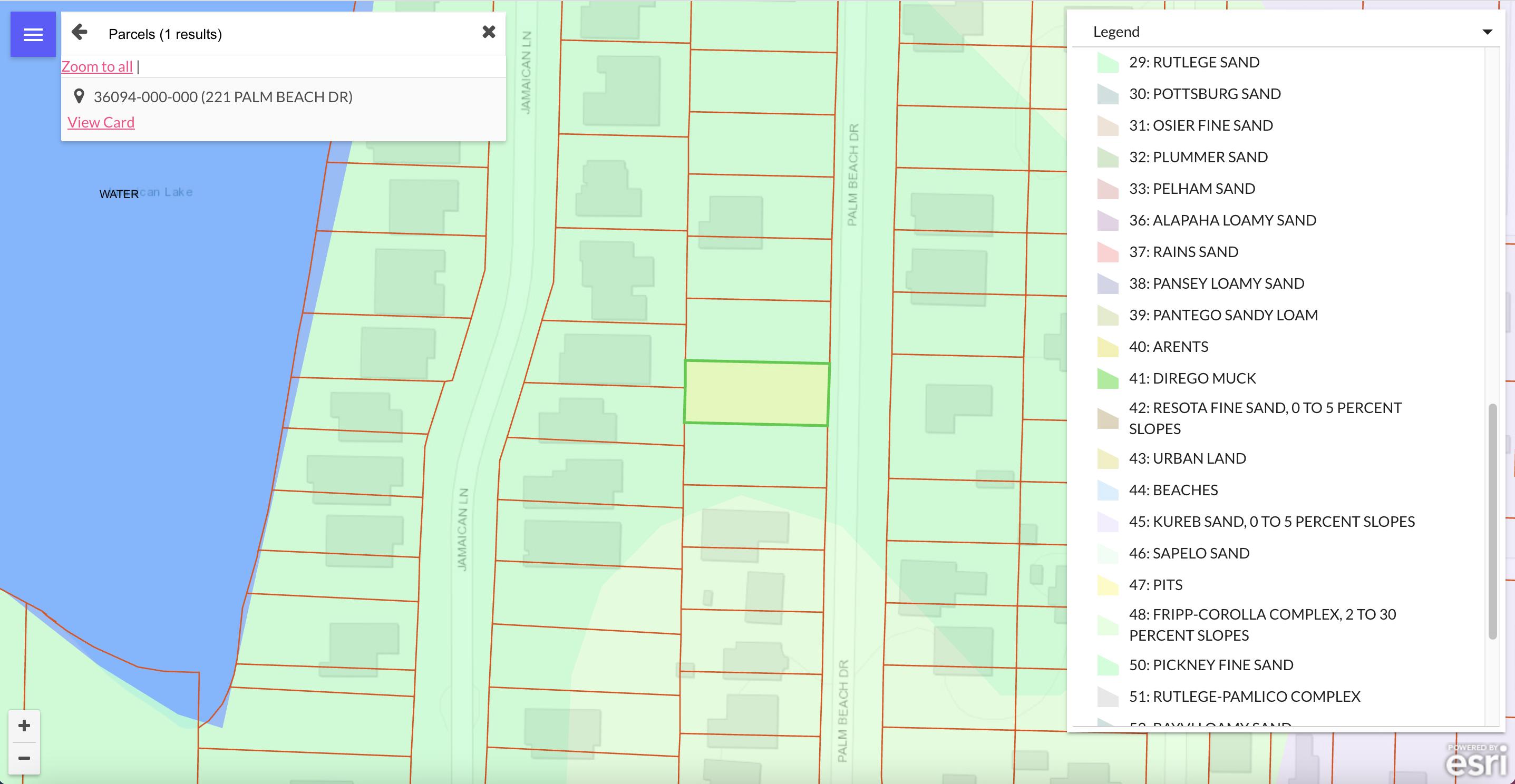Open the View Card link

pos(101,122)
